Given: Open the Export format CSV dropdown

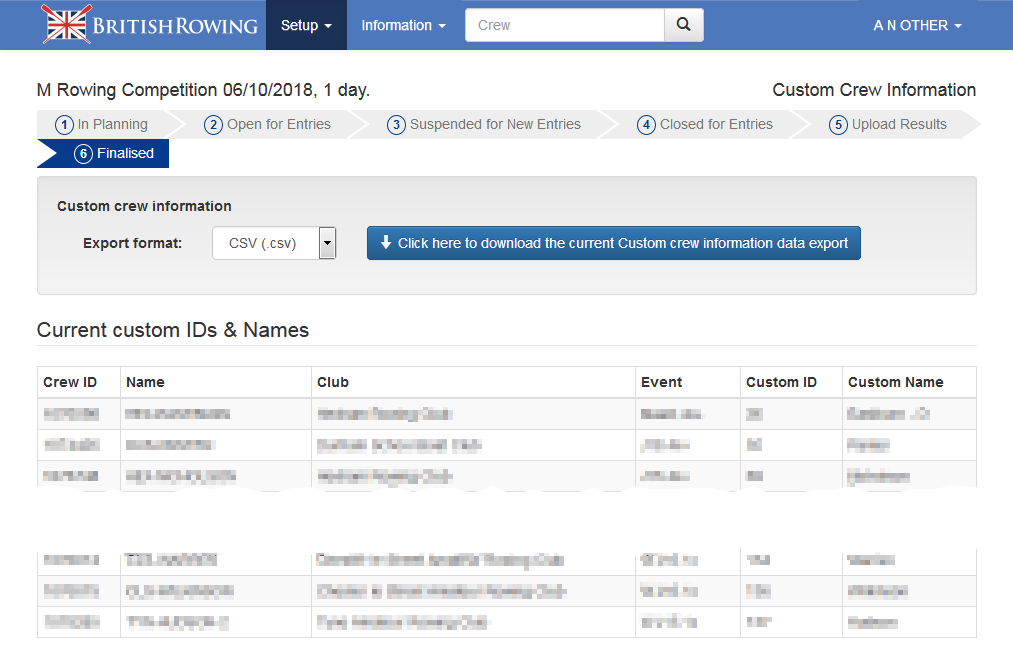Looking at the screenshot, I should point(274,243).
